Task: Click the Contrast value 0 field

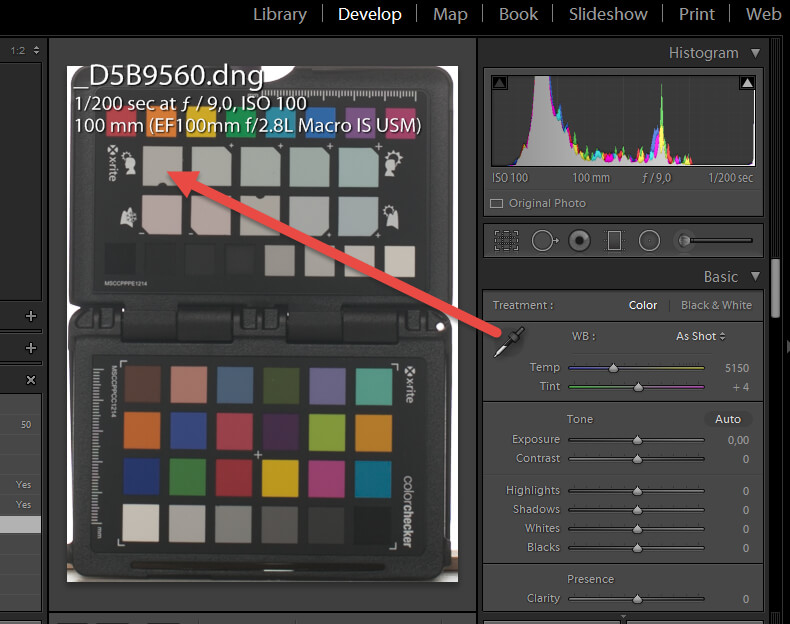Action: point(746,459)
